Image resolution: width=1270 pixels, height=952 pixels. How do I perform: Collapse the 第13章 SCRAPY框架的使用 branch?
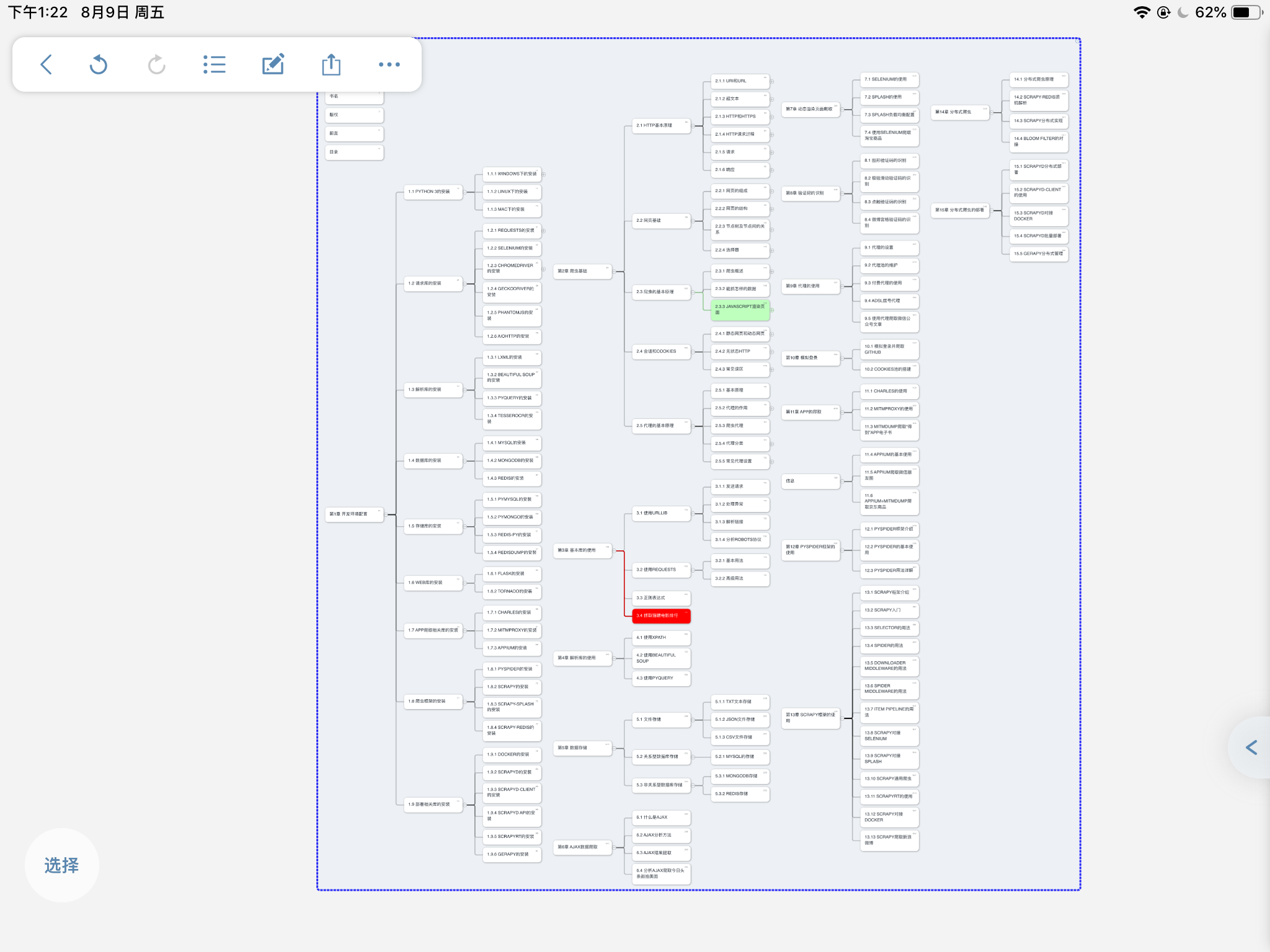(x=843, y=718)
